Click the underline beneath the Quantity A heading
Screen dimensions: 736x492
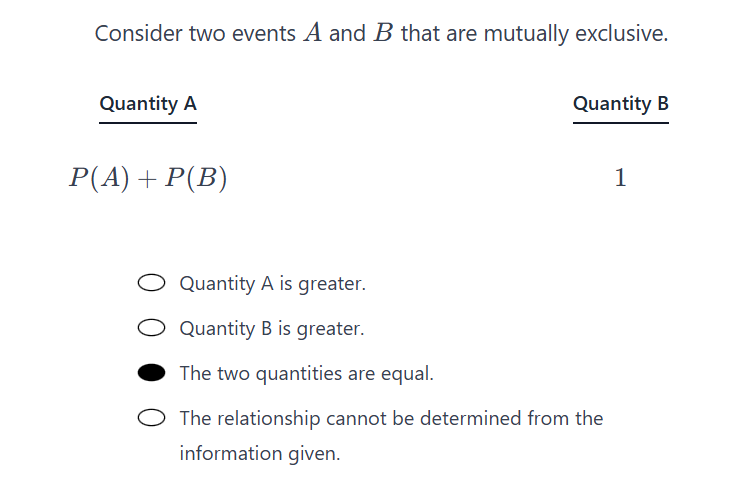tap(148, 123)
